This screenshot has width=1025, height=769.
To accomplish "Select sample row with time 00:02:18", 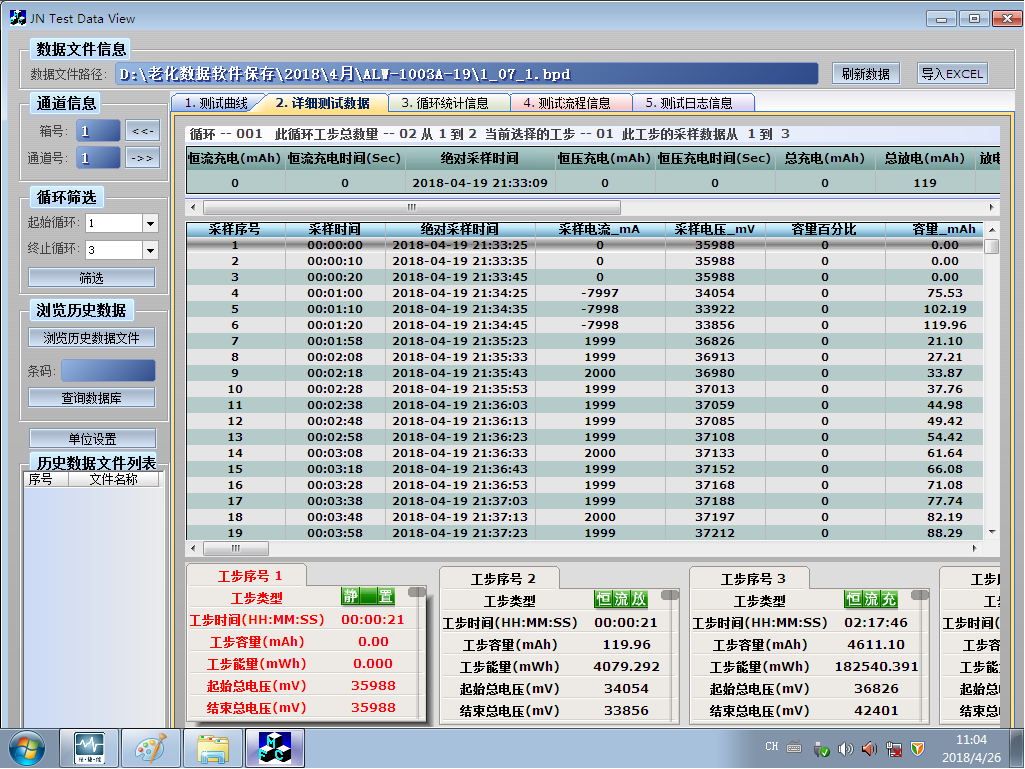I will pyautogui.click(x=584, y=373).
